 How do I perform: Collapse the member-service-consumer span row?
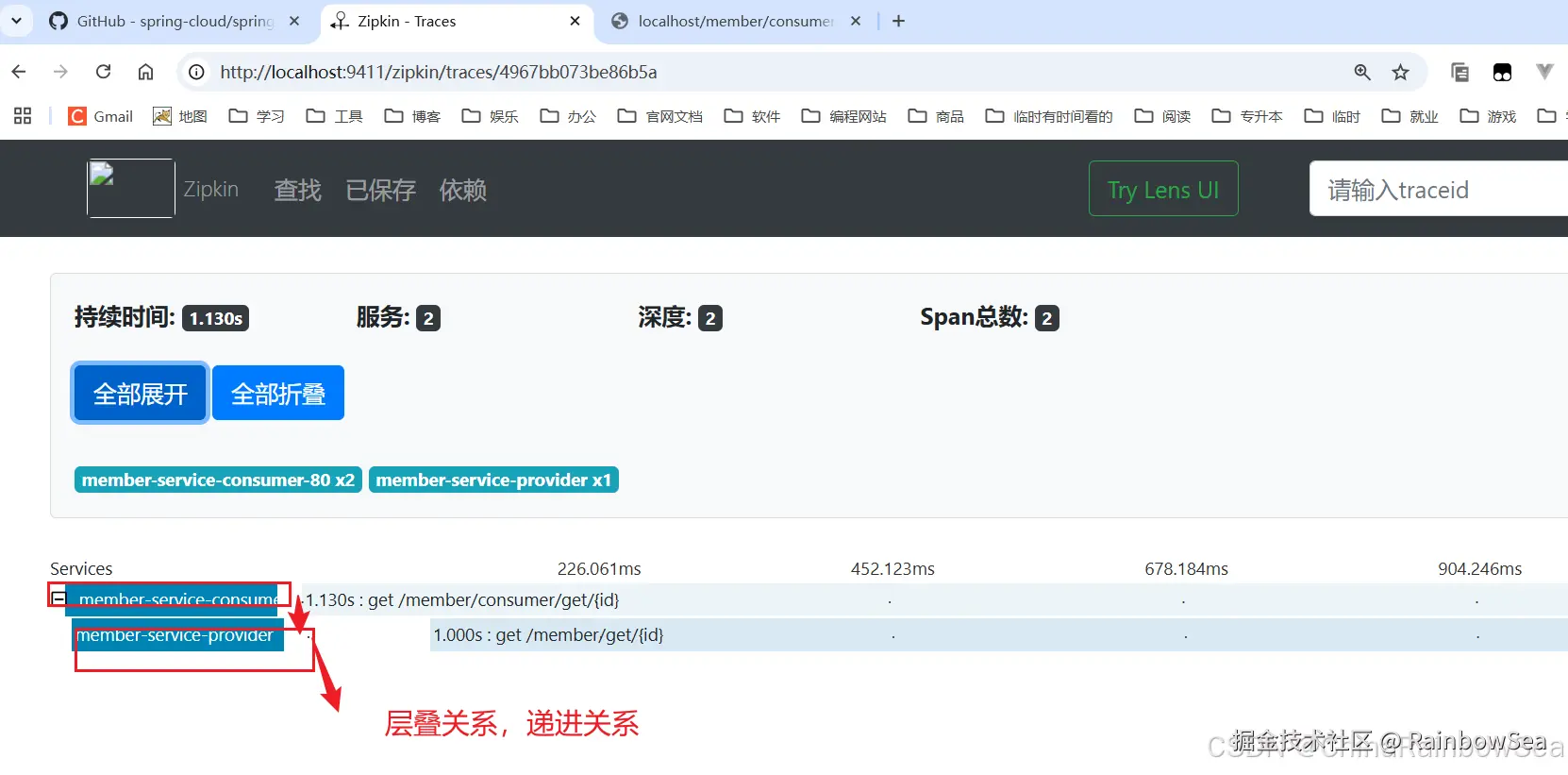pos(58,598)
